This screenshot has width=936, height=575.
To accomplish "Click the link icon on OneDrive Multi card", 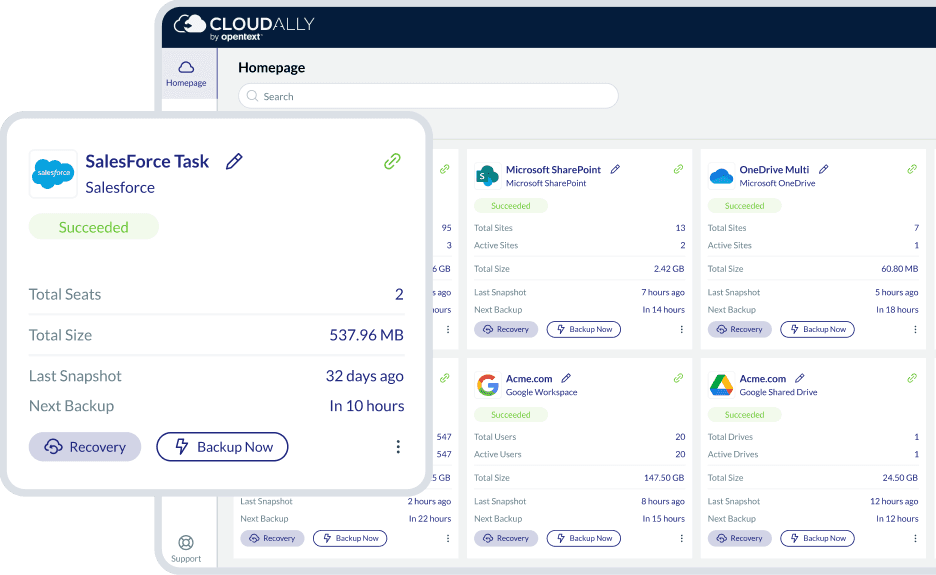I will tap(912, 169).
